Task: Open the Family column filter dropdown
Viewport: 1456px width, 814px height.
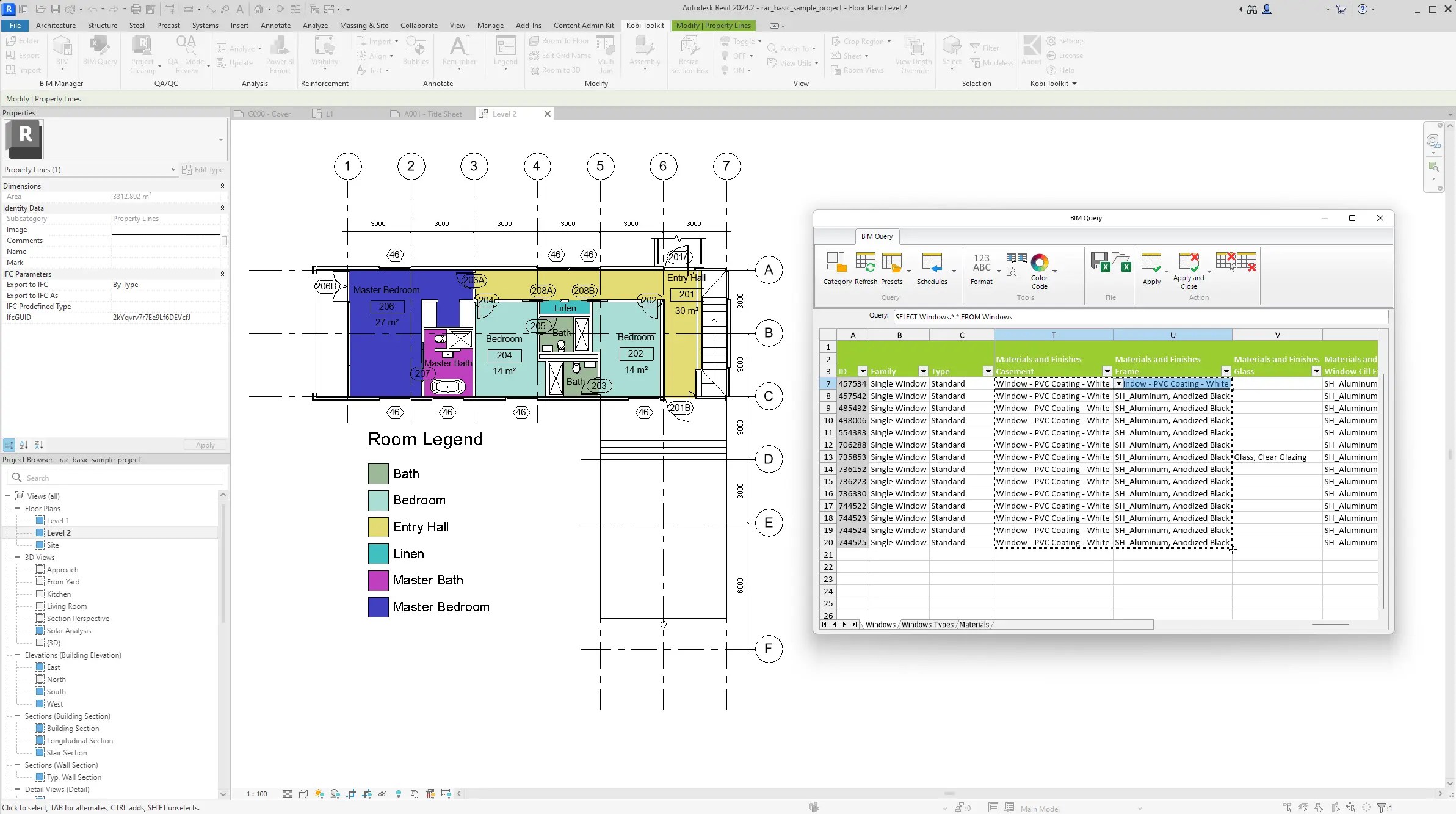Action: (922, 371)
